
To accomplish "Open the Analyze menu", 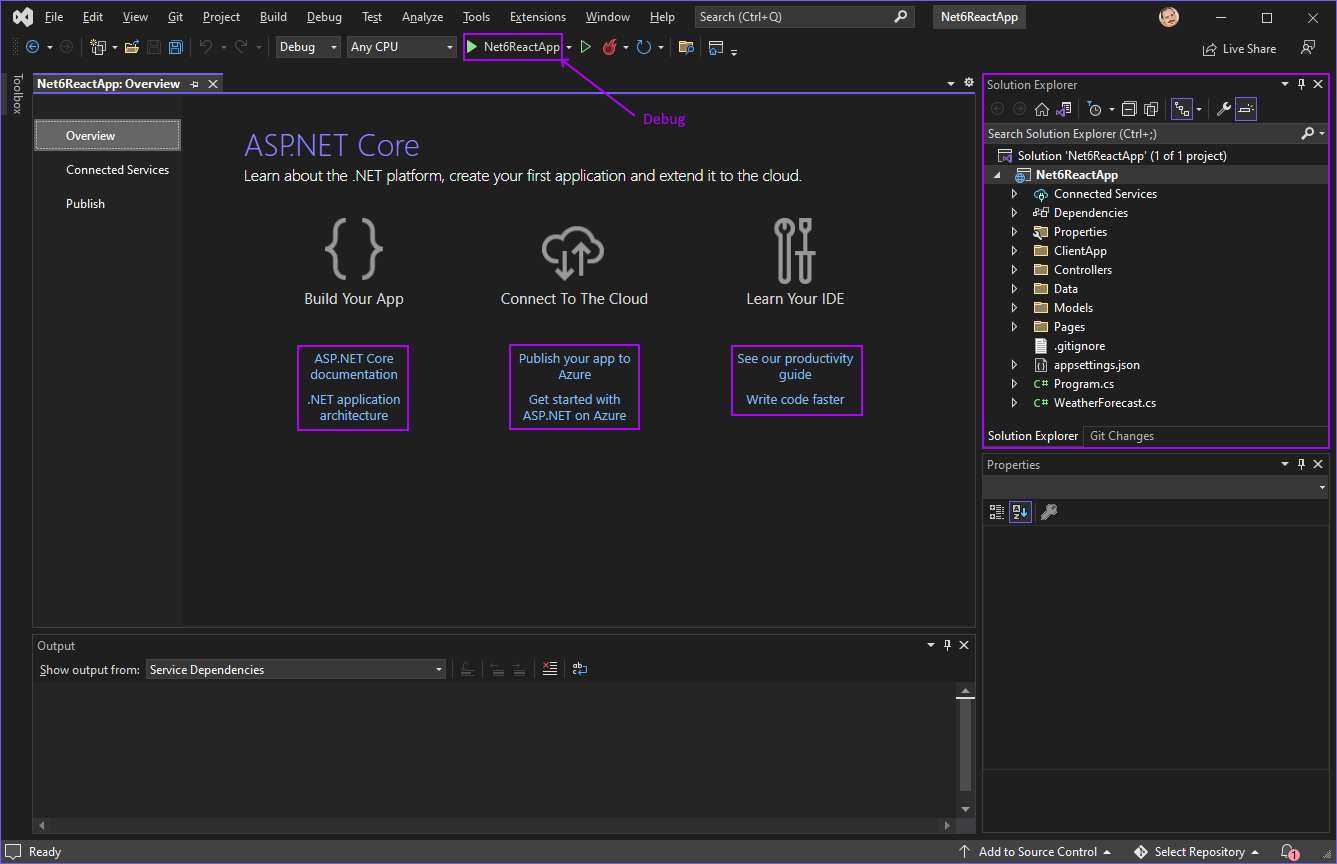I will [423, 17].
